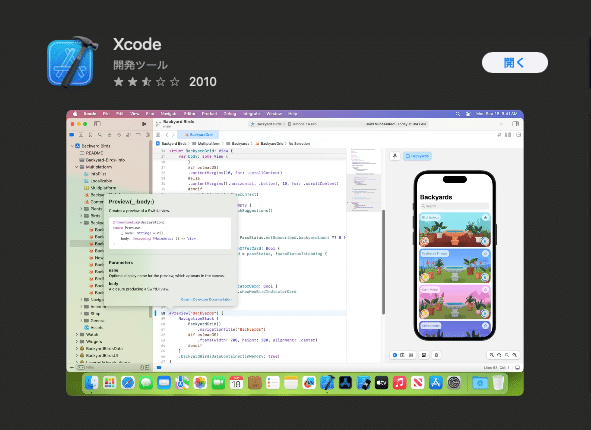The image size is (591, 430).
Task: Open the File menu in preview menu bar
Action: (x=106, y=114)
